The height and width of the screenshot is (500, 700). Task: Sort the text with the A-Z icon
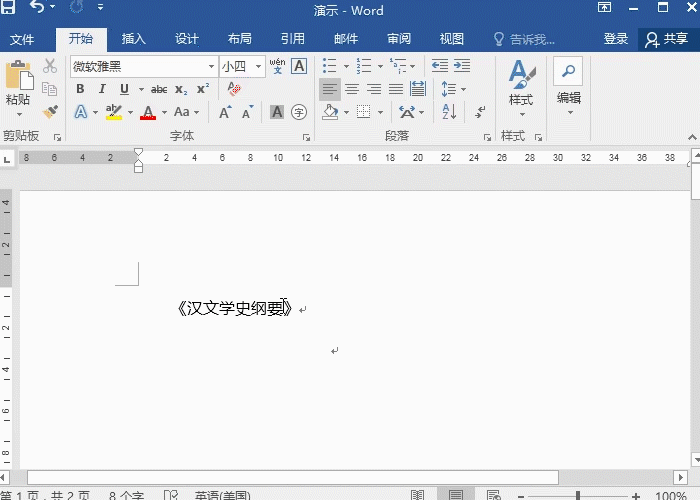pos(450,112)
